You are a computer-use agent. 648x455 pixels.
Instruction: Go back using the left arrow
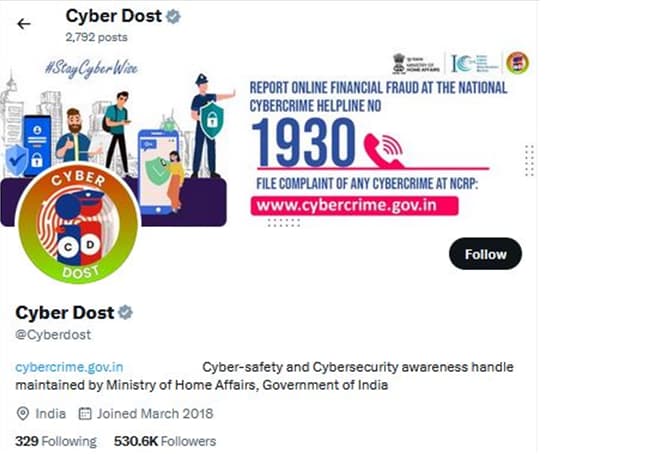(x=24, y=23)
